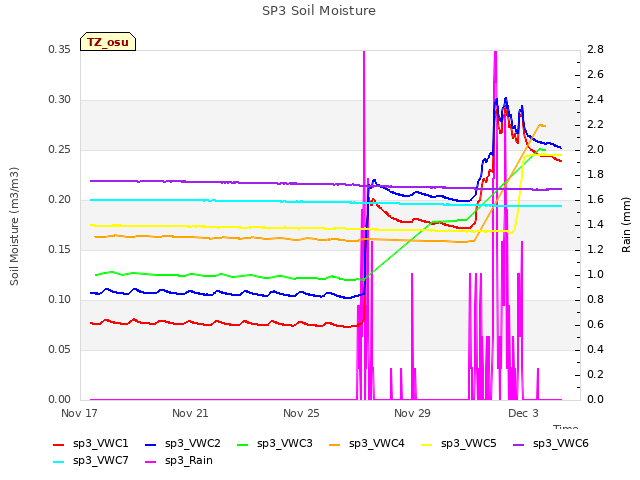
Task: Select sp3_VWC1 legend text
Action: pyautogui.click(x=100, y=444)
